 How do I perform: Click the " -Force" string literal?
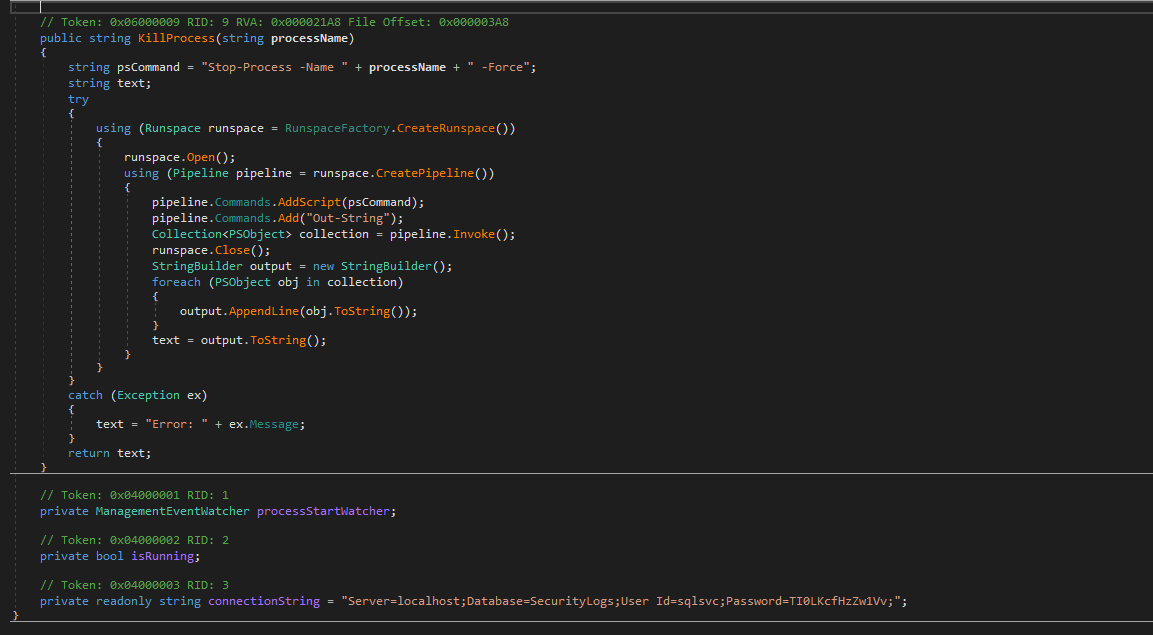pyautogui.click(x=499, y=67)
